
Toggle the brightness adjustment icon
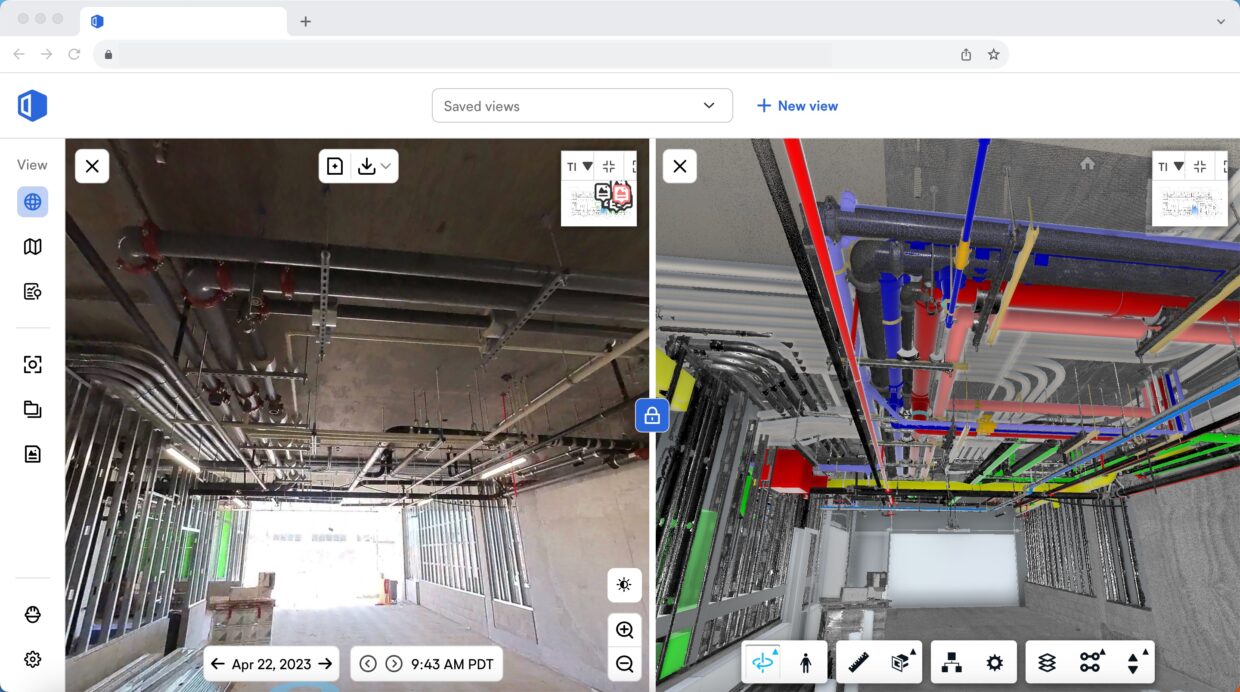tap(624, 586)
